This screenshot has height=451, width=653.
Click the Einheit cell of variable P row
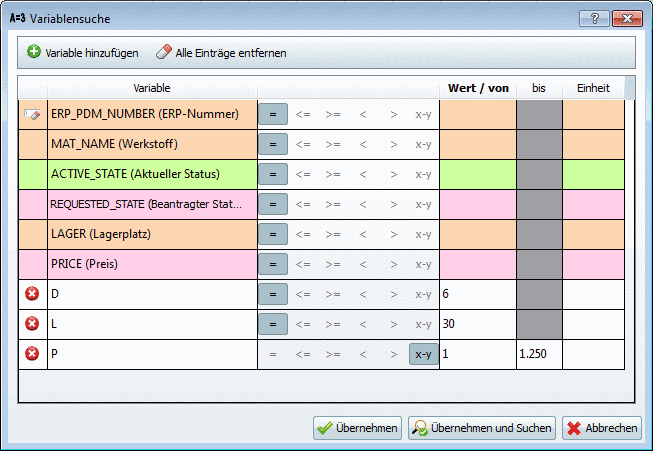[x=593, y=354]
